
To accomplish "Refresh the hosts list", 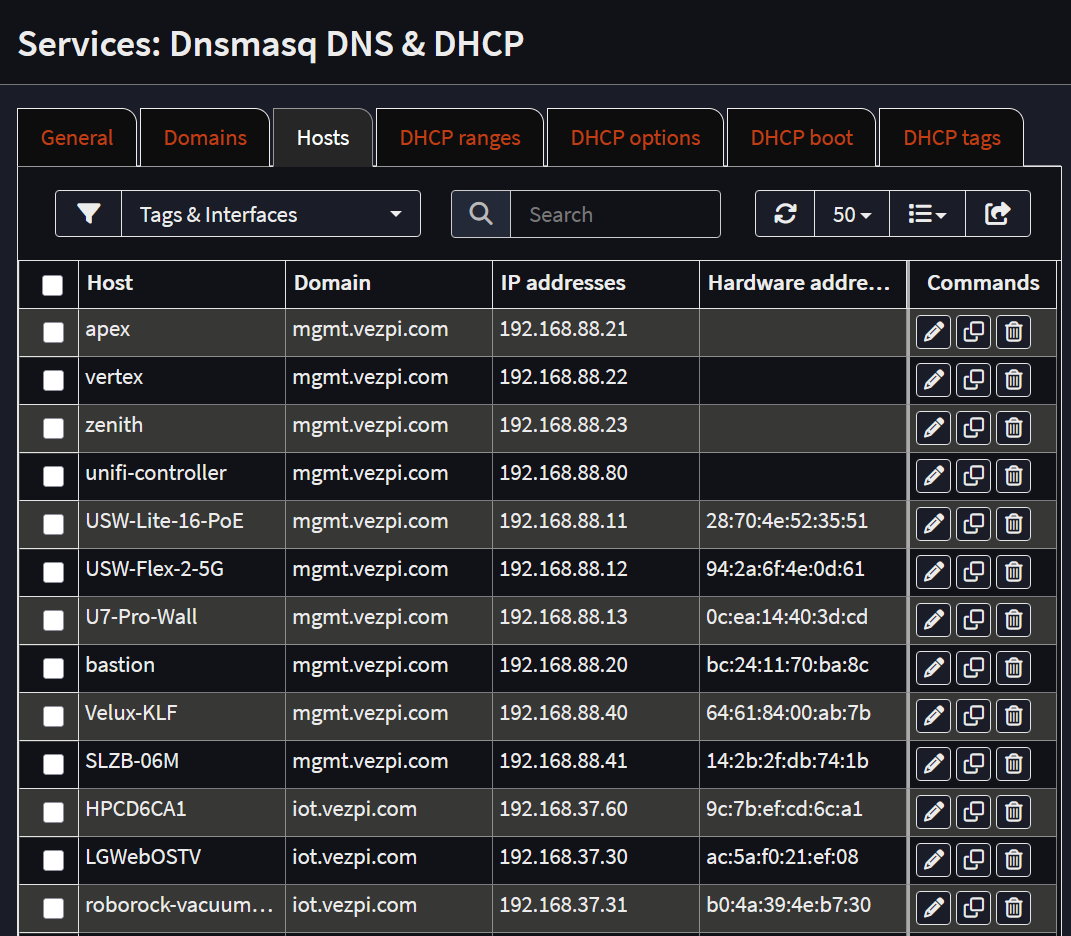I will [x=785, y=213].
